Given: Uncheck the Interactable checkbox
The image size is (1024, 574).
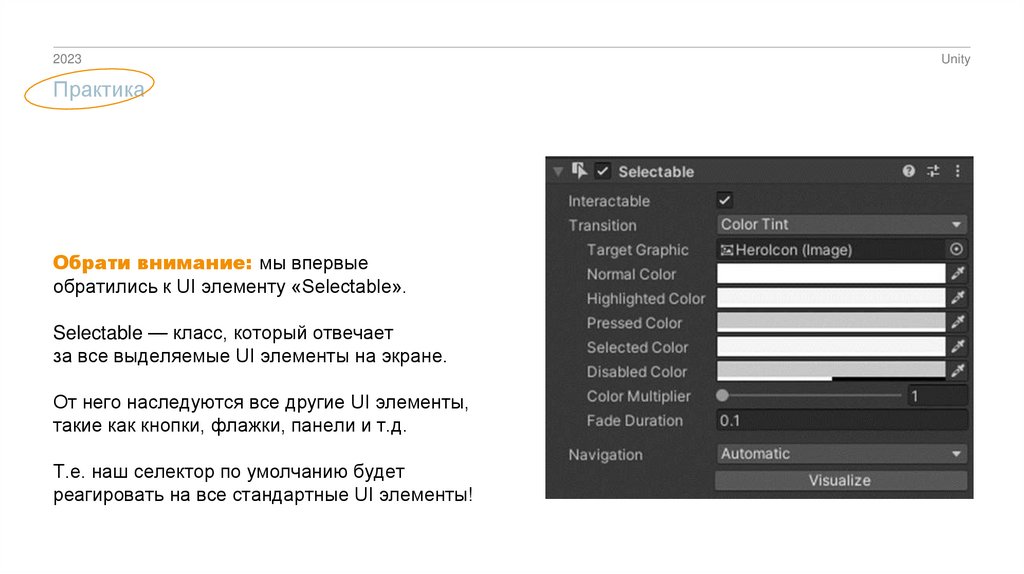Looking at the screenshot, I should [x=725, y=200].
